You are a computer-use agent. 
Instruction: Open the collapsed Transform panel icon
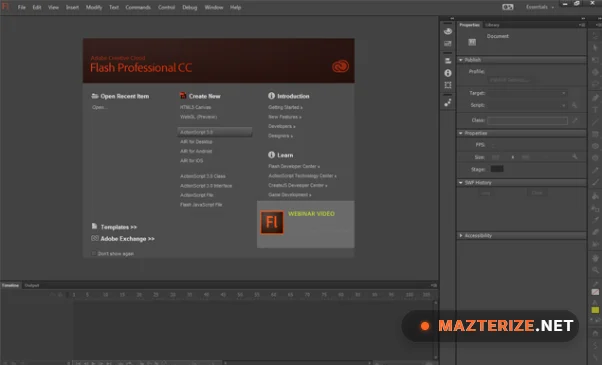tap(448, 85)
